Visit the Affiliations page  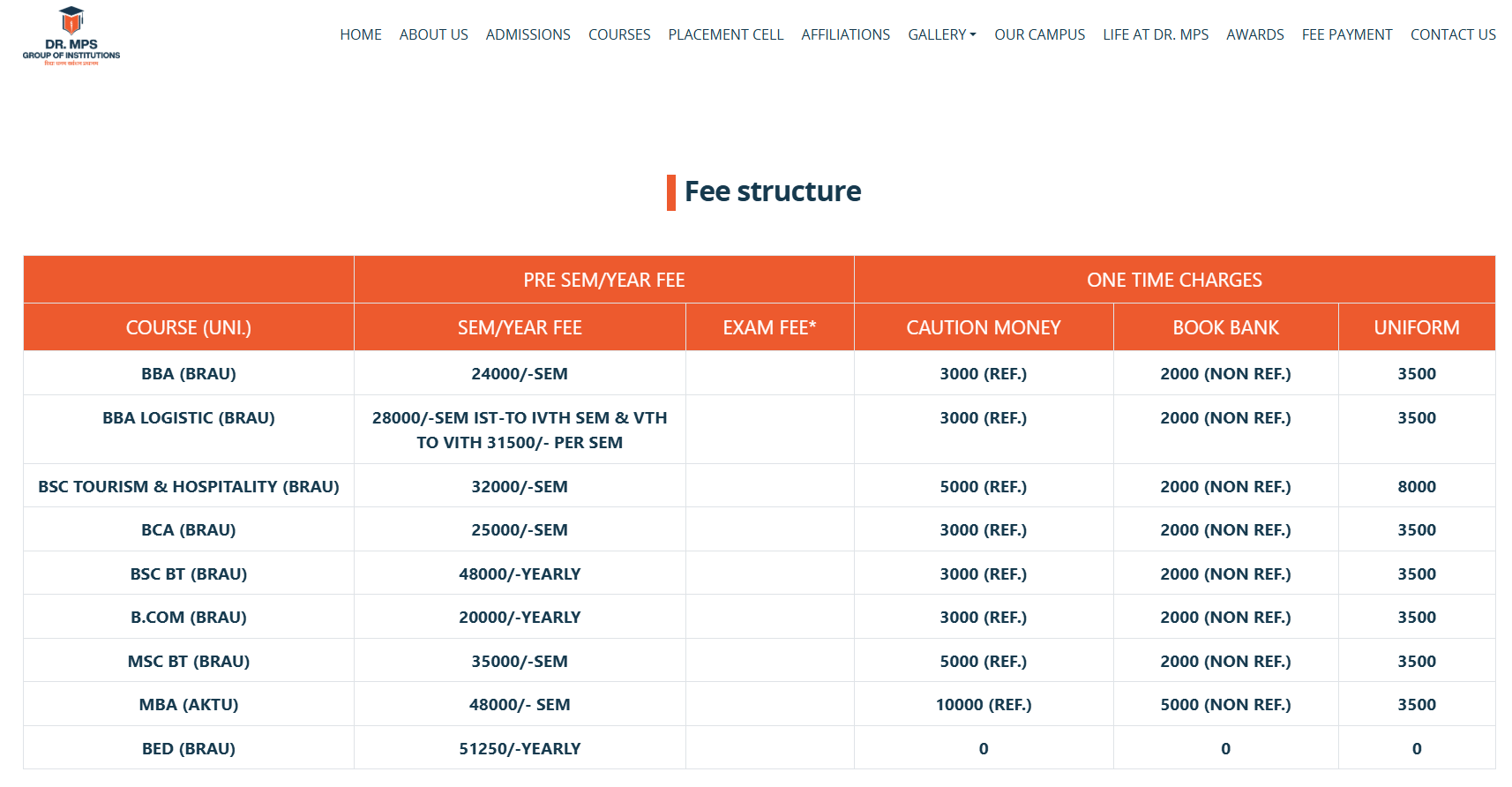pyautogui.click(x=845, y=34)
